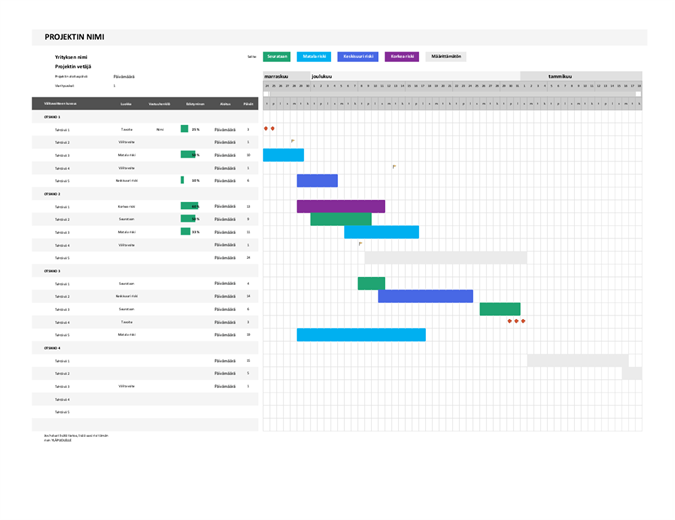This screenshot has width=675, height=520.
Task: Click the Projektin vetäjä field
Action: 73,66
